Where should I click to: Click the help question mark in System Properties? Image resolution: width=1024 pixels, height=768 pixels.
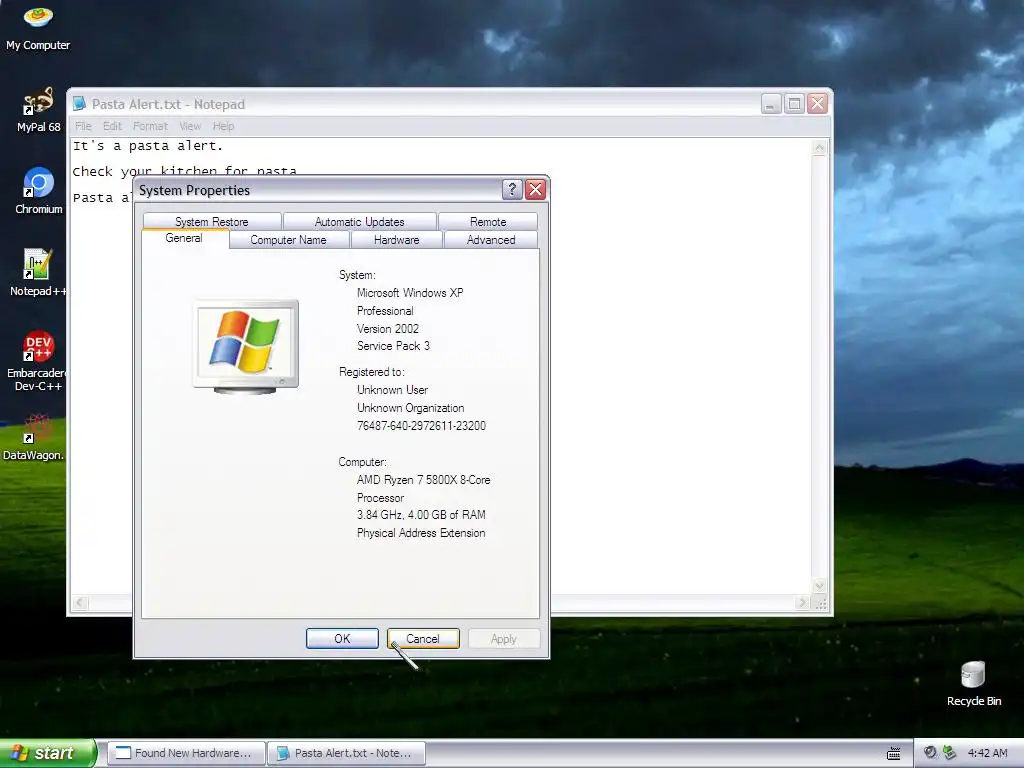(512, 190)
